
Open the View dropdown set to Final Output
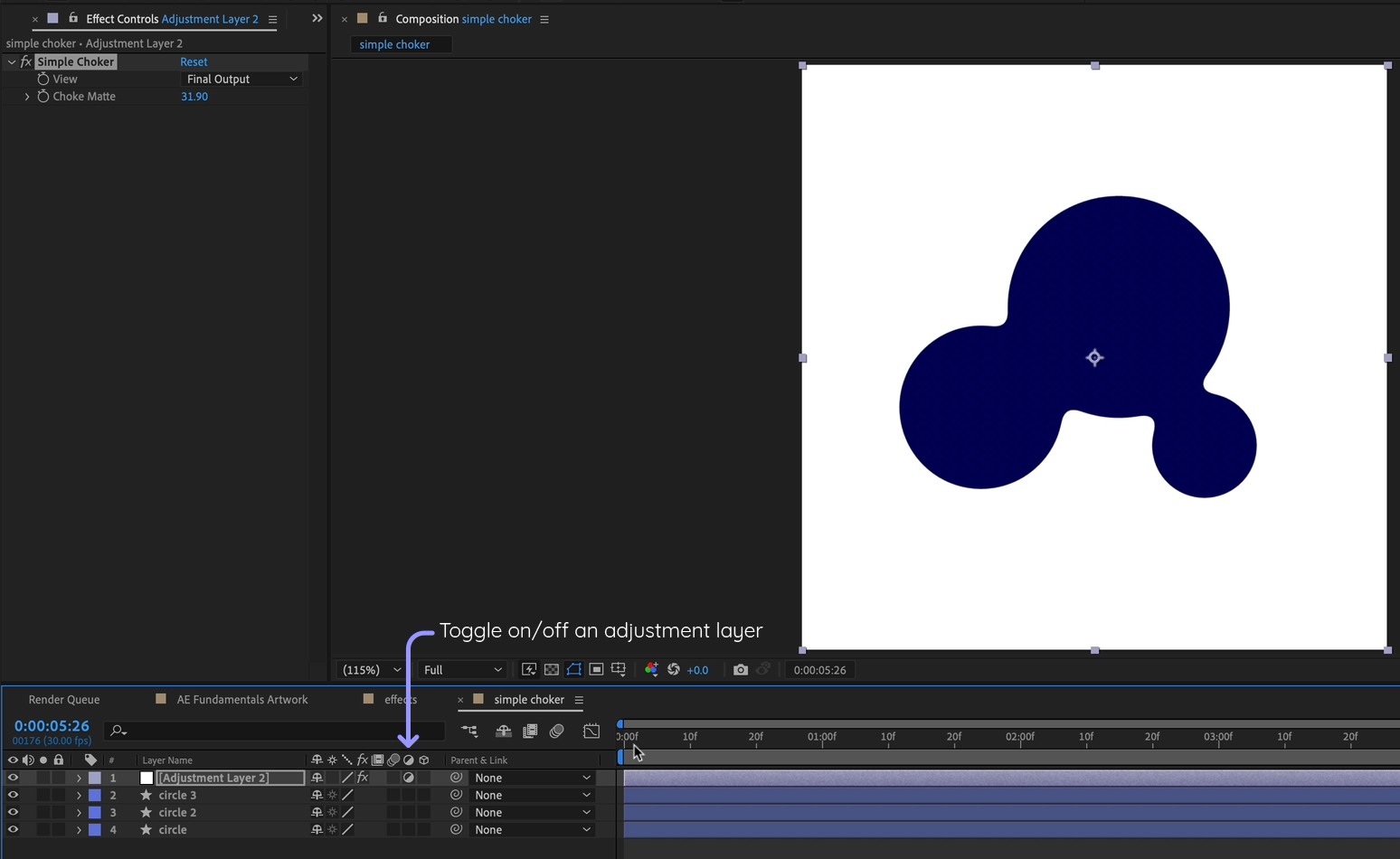tap(241, 79)
